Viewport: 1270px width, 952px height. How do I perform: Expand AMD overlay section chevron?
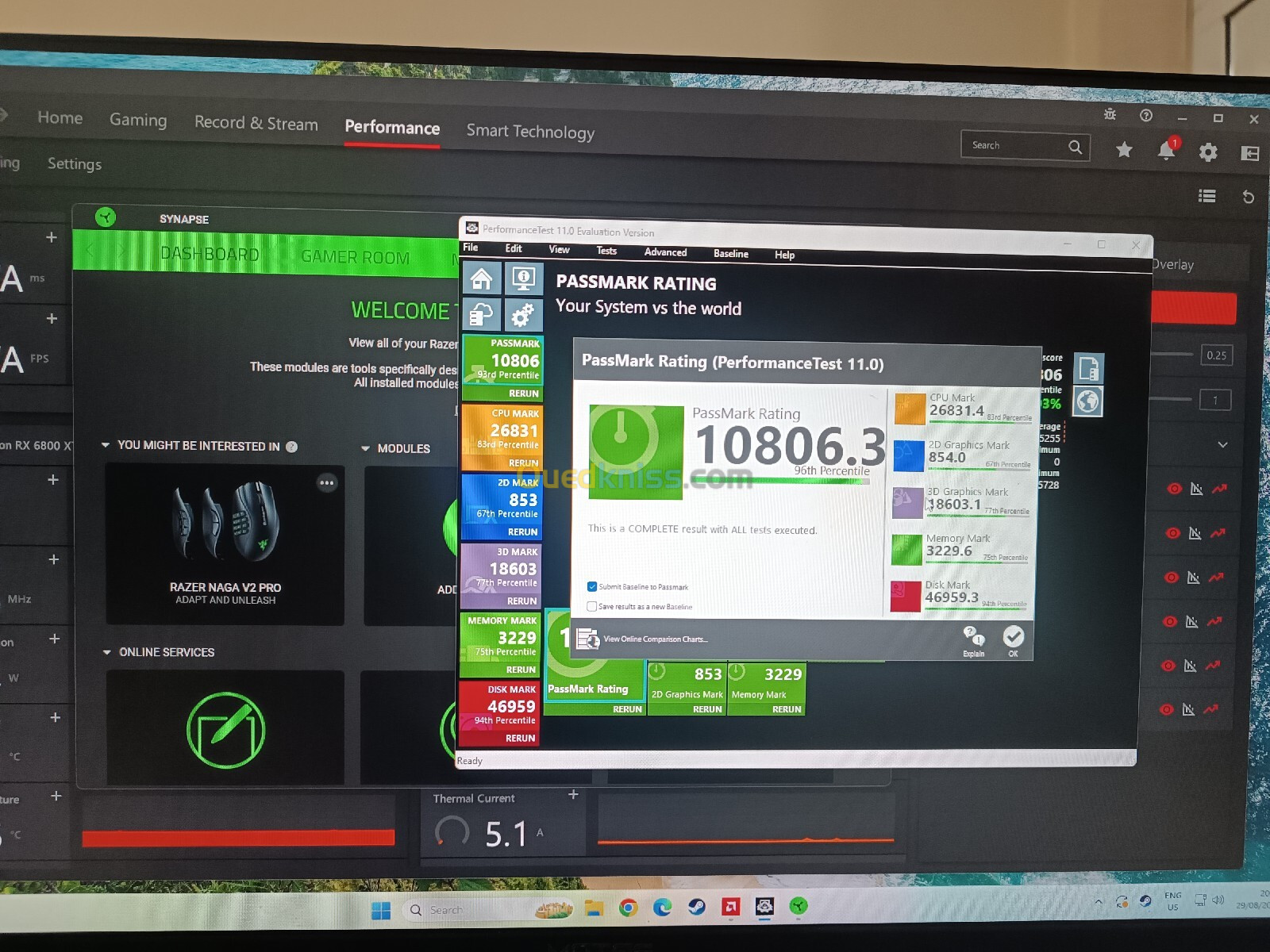(1222, 445)
